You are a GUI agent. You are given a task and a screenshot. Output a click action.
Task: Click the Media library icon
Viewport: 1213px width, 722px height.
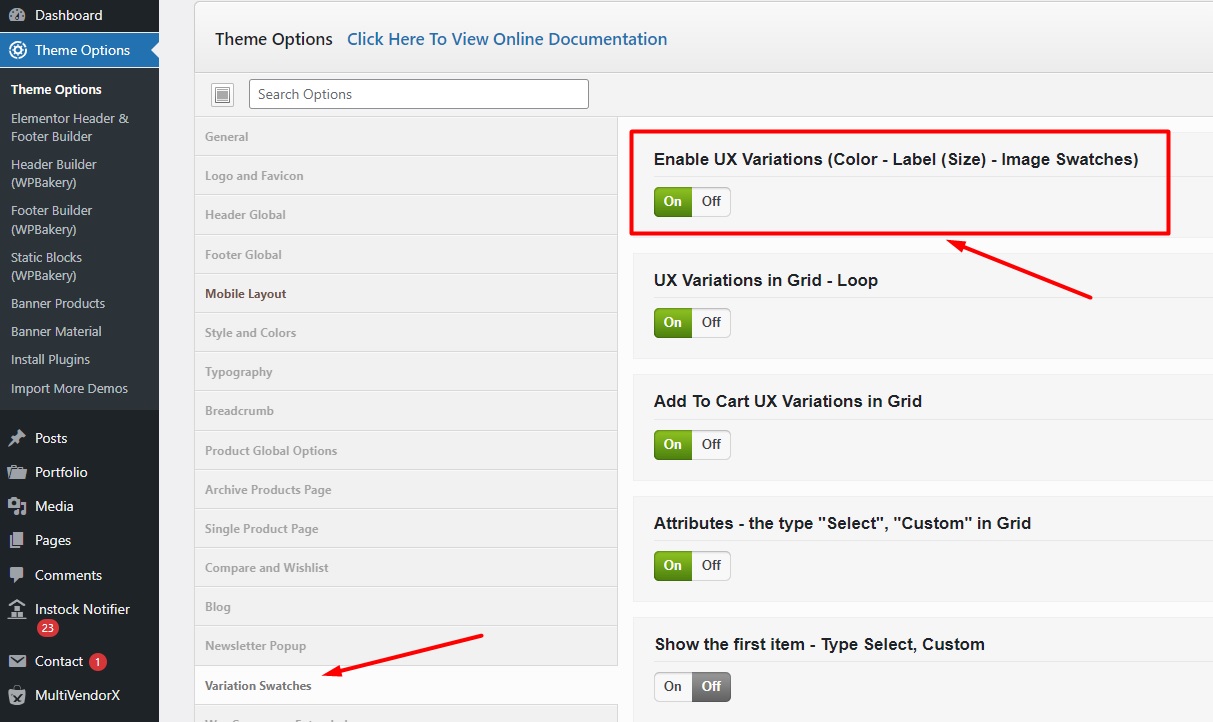tap(17, 506)
